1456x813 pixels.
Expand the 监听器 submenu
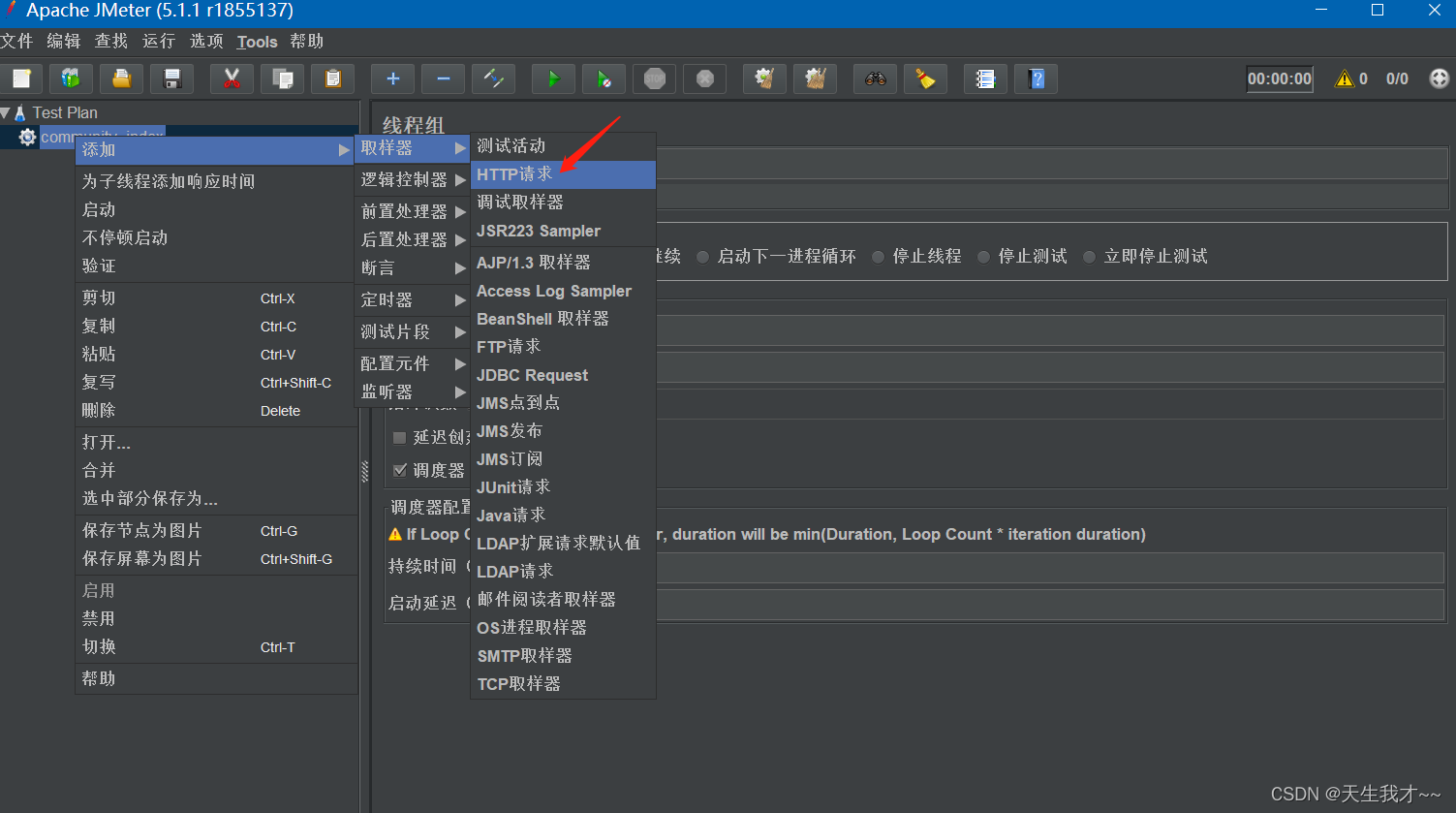click(x=413, y=391)
